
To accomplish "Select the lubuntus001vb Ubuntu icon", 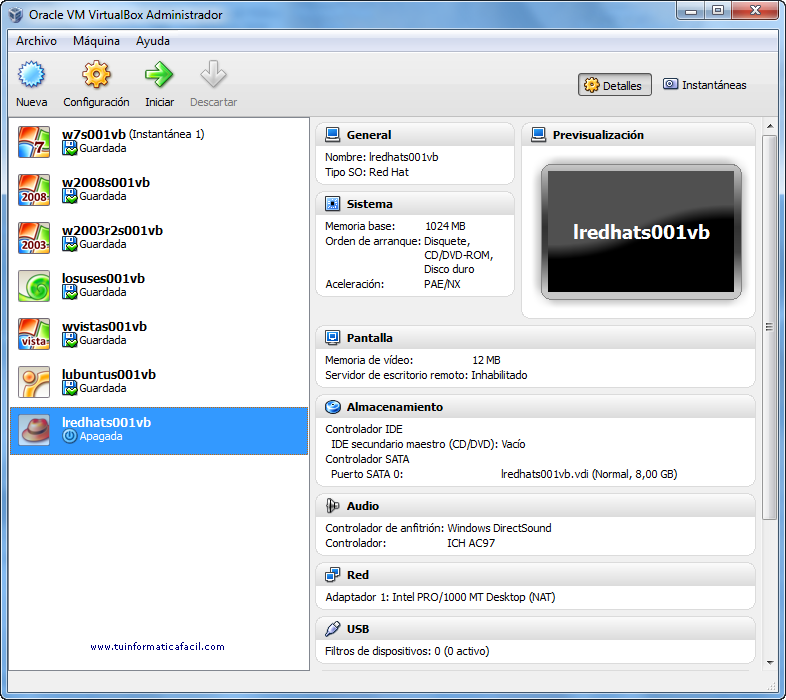I will [x=34, y=382].
